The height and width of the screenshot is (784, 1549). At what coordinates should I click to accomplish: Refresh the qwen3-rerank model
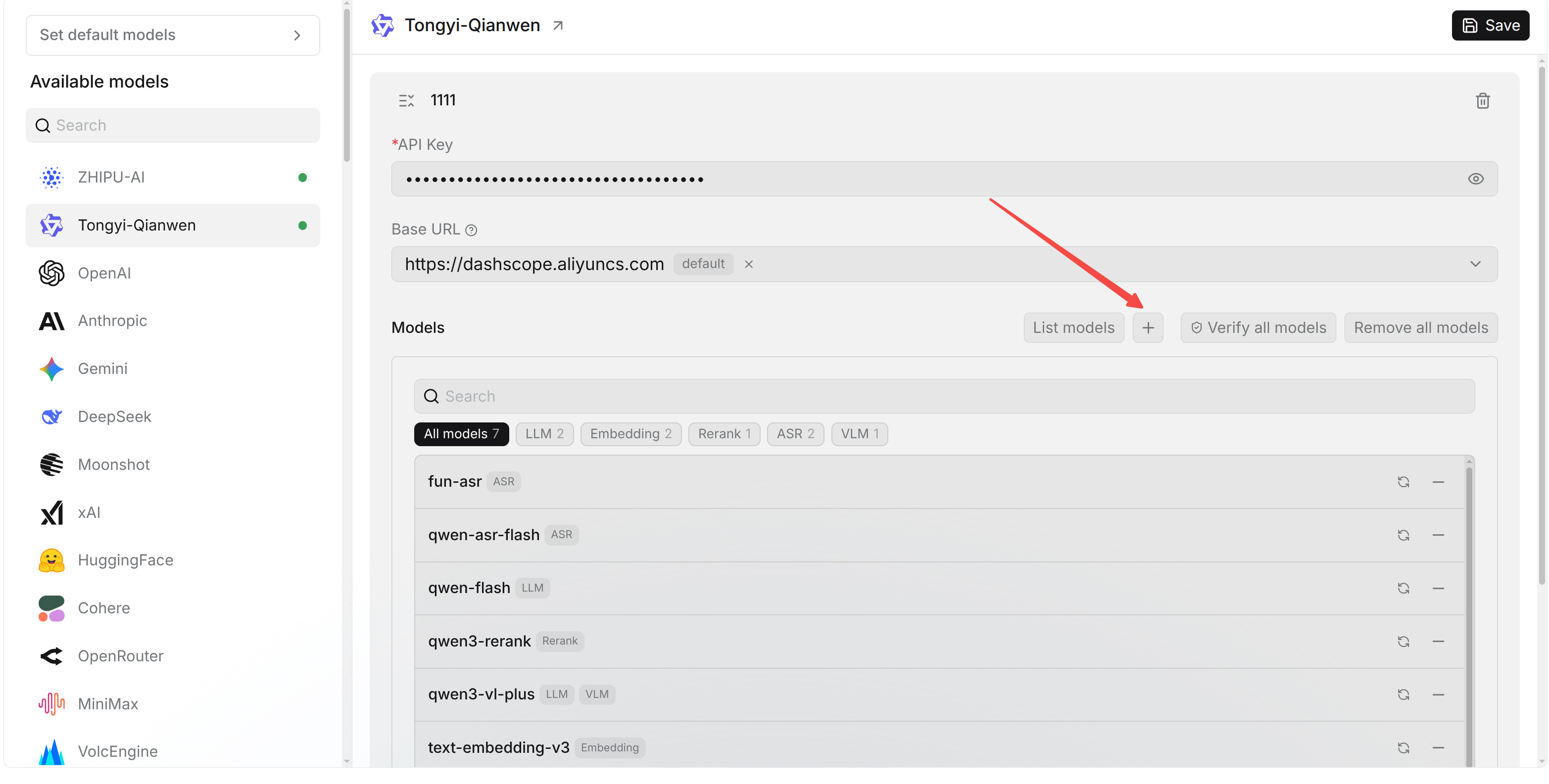click(1403, 642)
